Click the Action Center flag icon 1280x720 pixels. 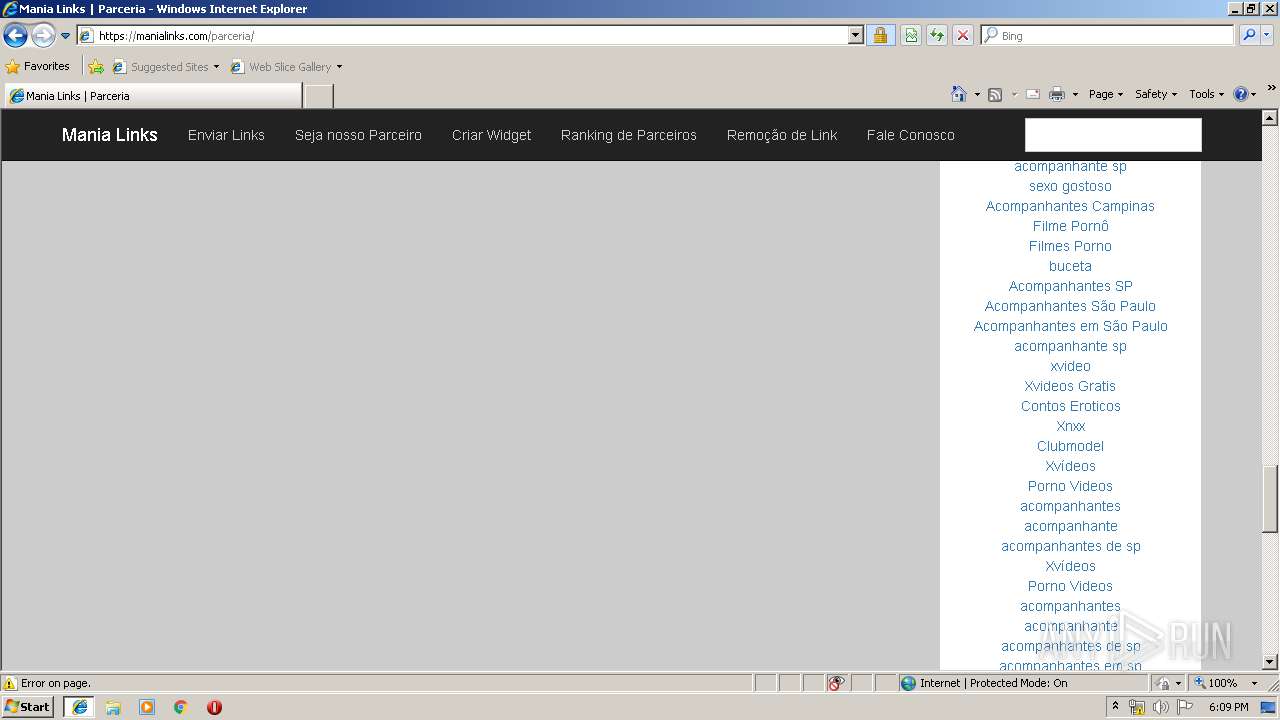pos(1185,707)
